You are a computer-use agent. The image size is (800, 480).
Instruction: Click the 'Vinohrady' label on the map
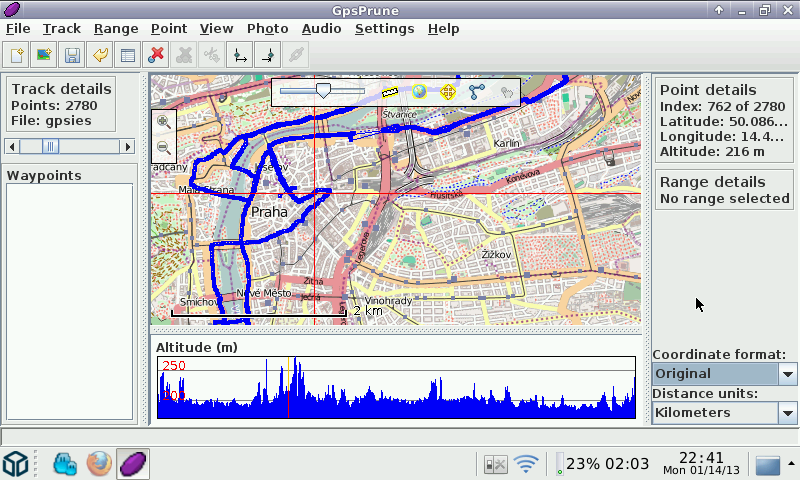388,301
